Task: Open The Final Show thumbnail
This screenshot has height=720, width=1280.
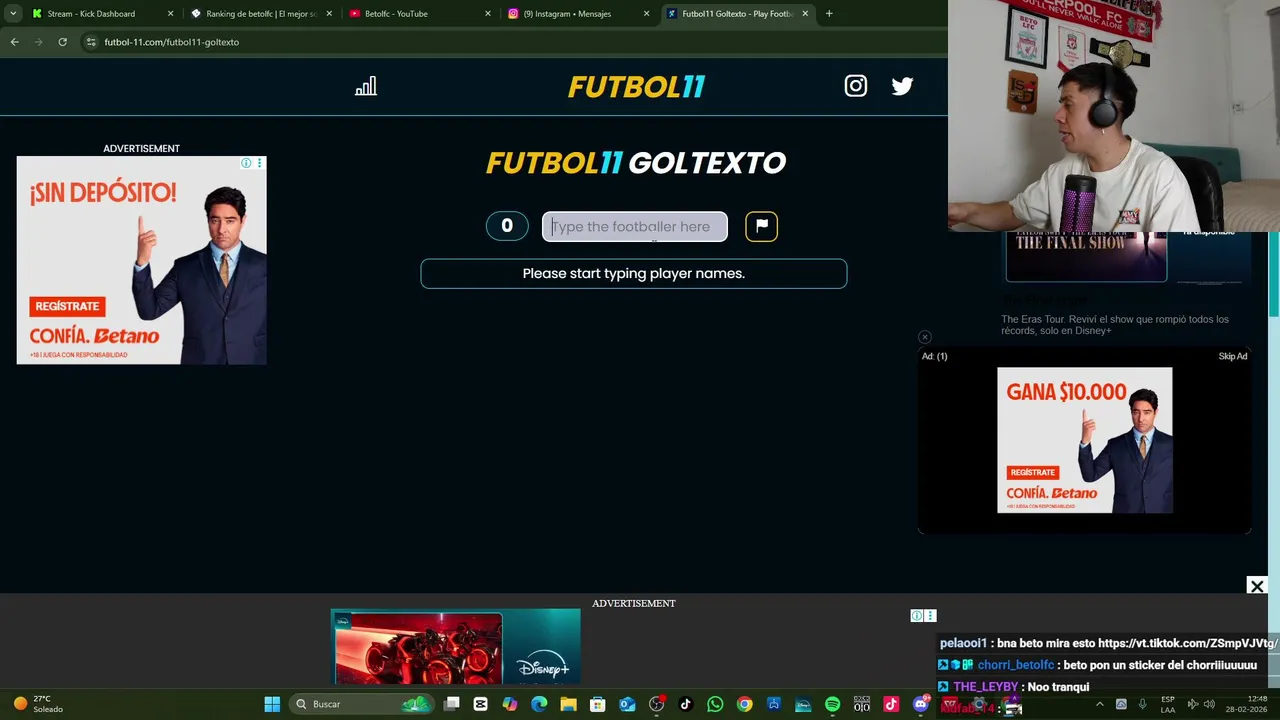Action: point(1086,256)
